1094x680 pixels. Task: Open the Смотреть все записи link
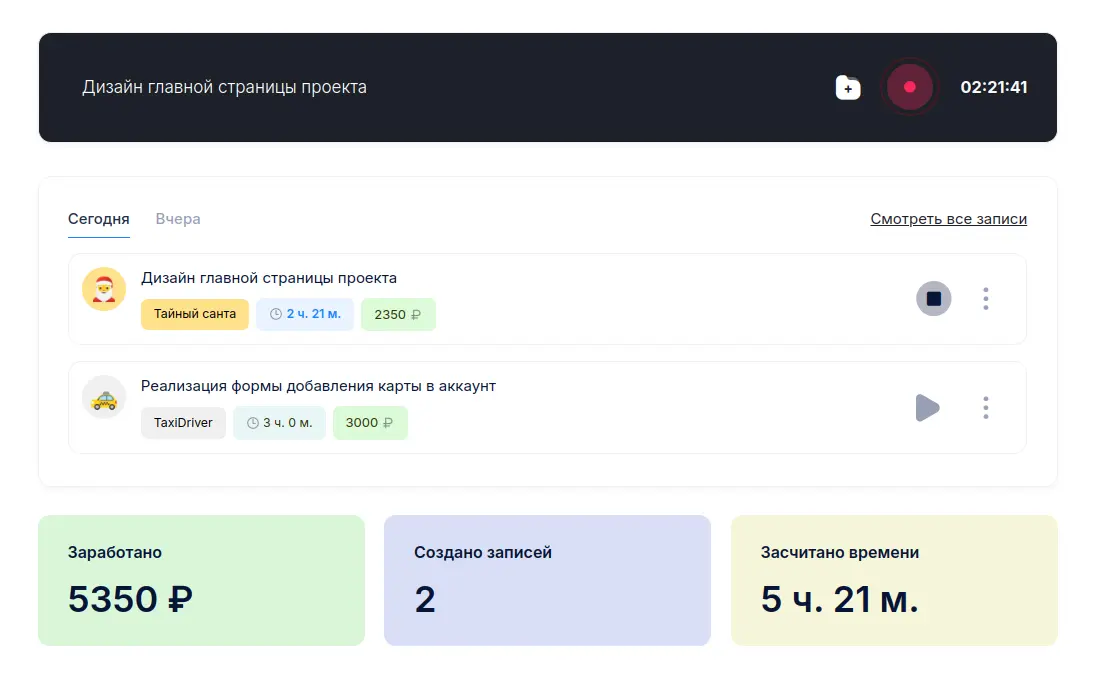(948, 219)
